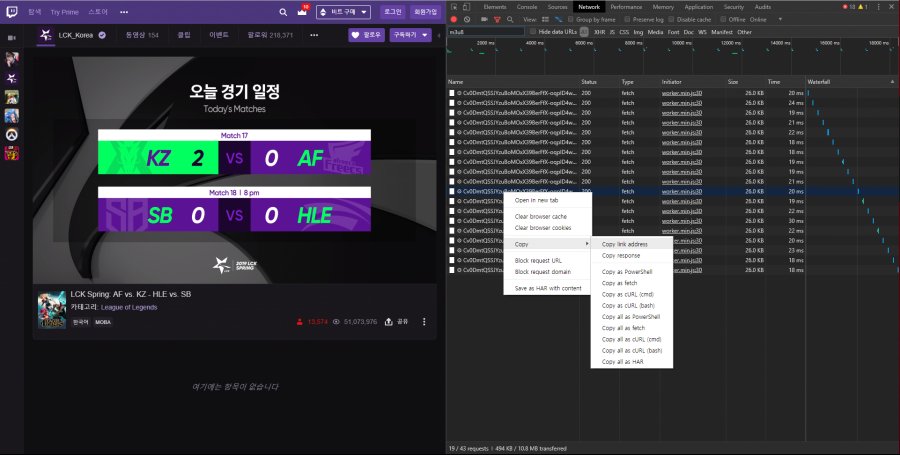Select Save as HAR with content
The image size is (900, 455).
click(548, 289)
